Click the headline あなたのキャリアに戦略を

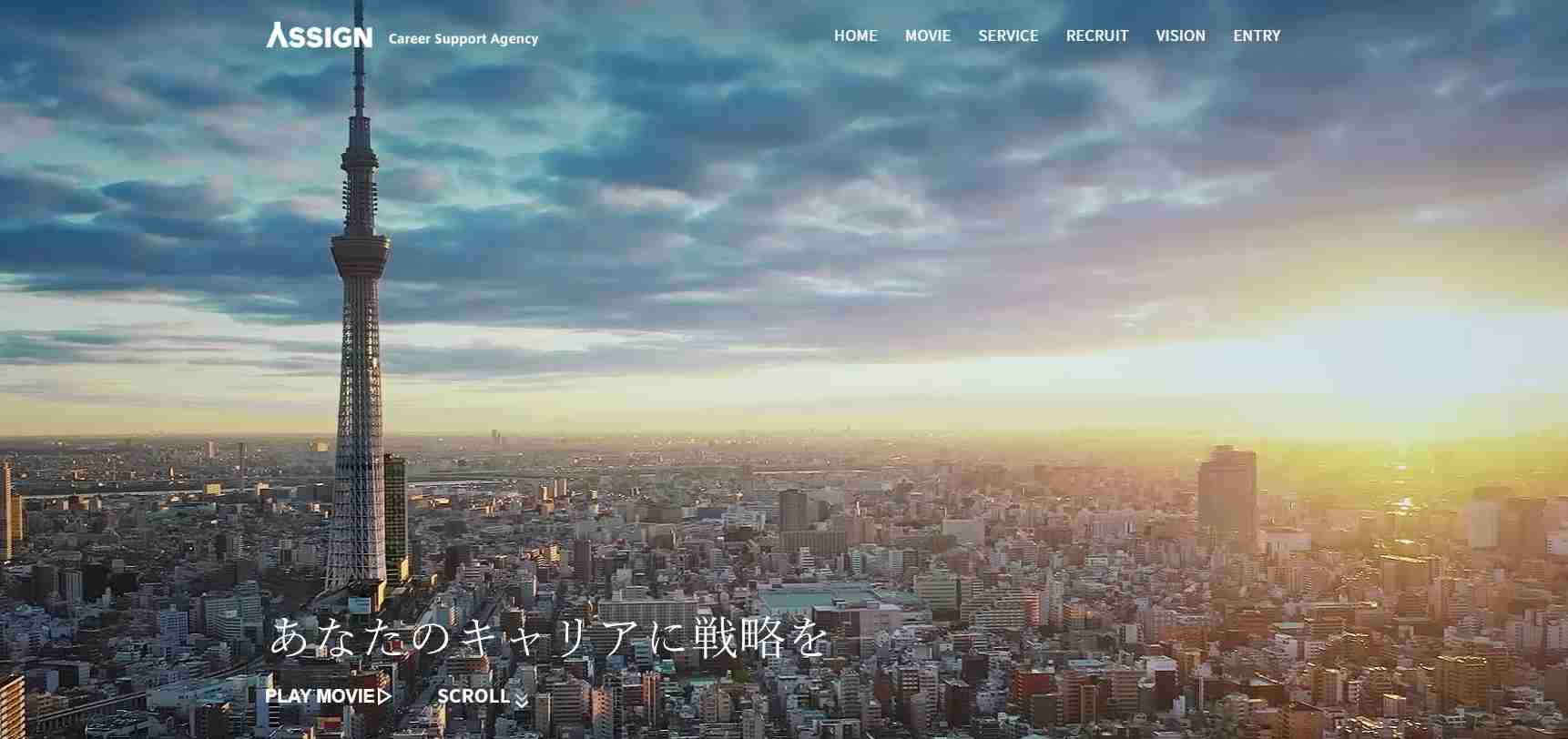549,637
